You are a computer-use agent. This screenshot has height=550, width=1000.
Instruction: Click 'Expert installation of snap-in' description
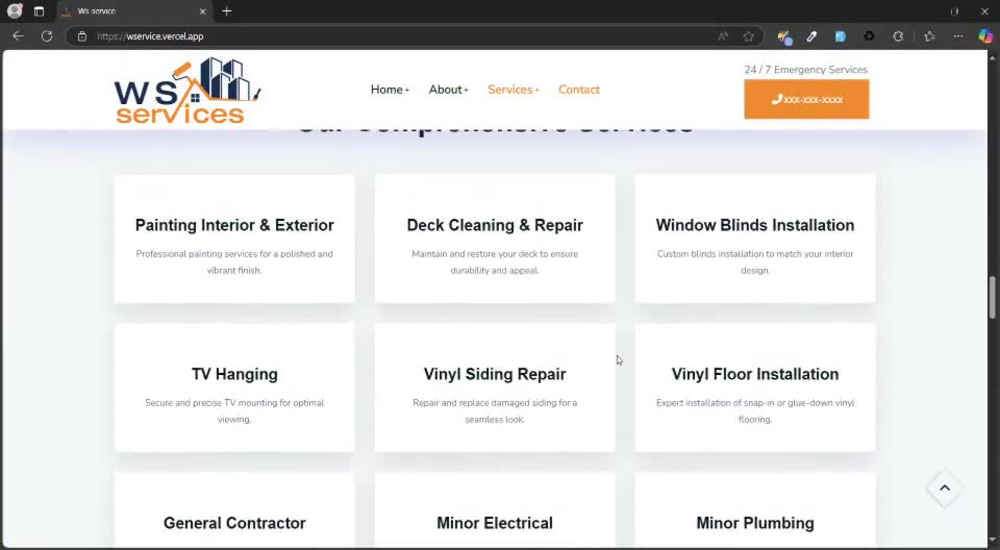point(755,411)
